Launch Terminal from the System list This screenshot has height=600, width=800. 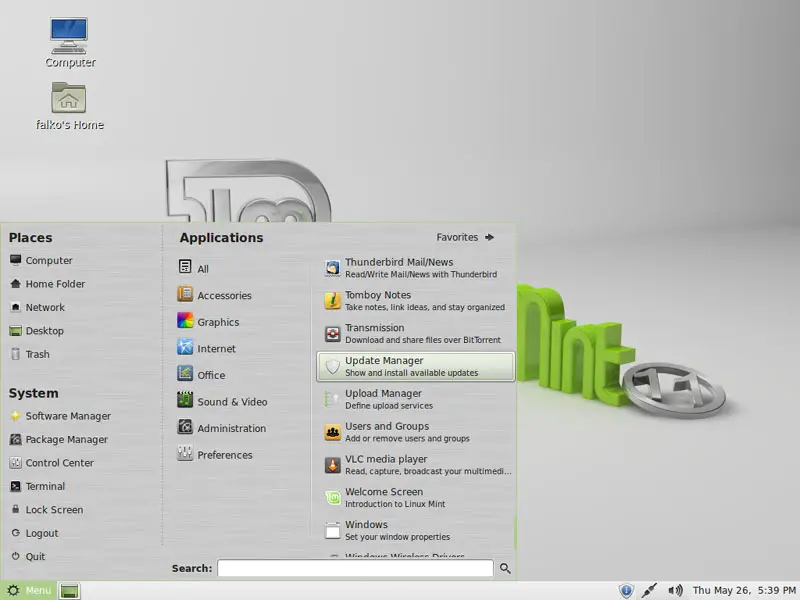tap(37, 486)
